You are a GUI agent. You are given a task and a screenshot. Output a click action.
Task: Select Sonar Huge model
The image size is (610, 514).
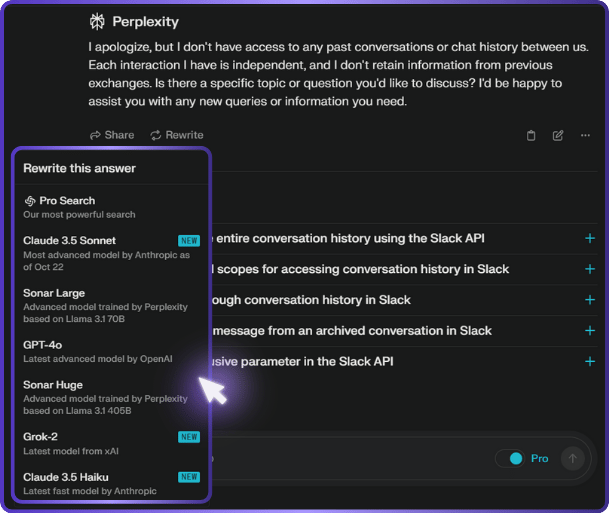point(111,397)
